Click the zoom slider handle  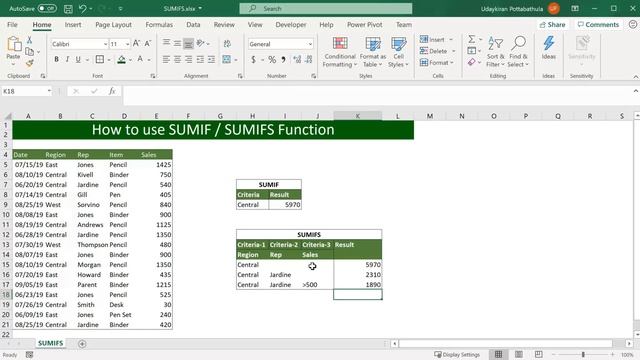click(583, 354)
